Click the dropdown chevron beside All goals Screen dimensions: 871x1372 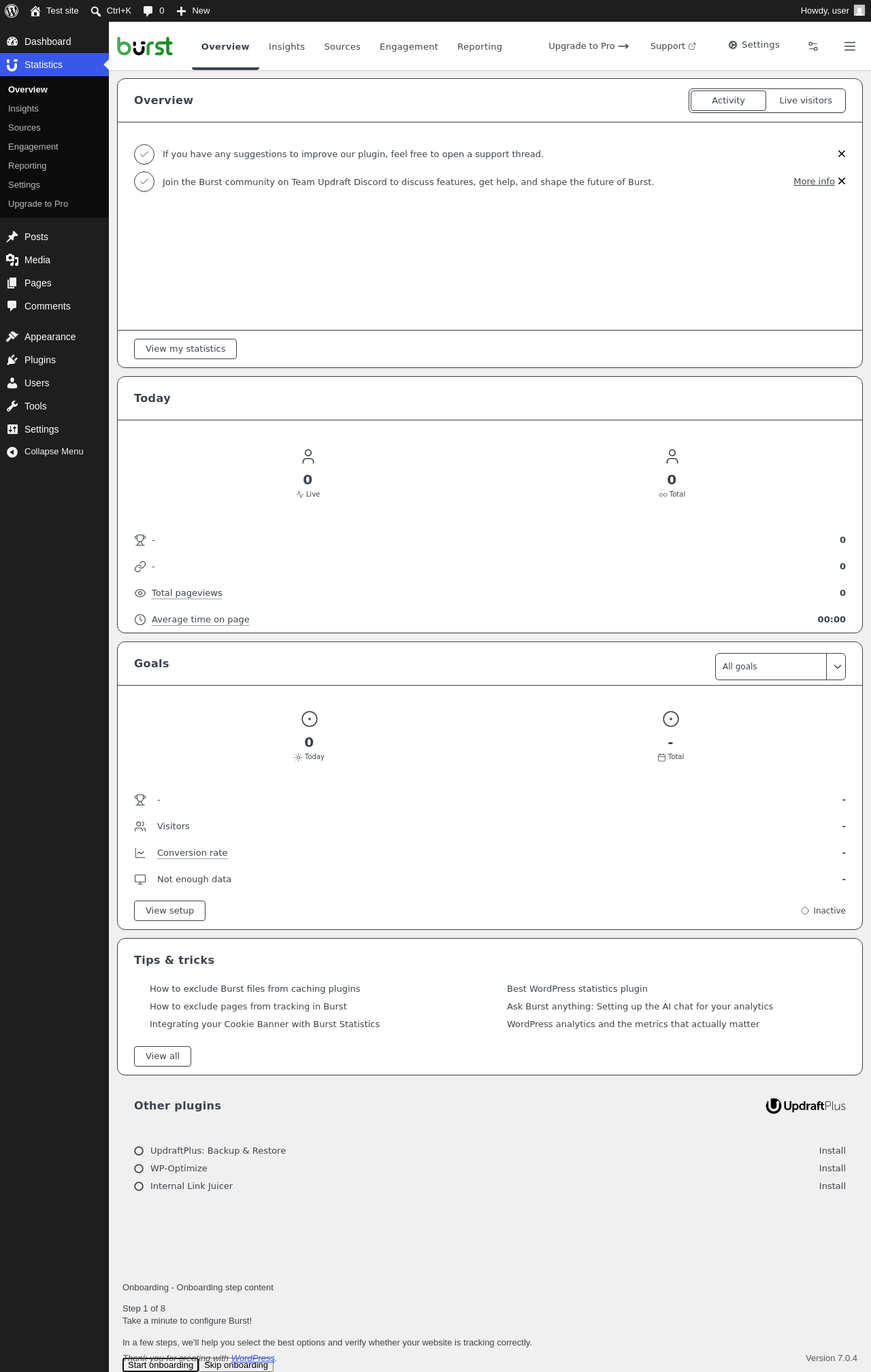[x=837, y=667]
